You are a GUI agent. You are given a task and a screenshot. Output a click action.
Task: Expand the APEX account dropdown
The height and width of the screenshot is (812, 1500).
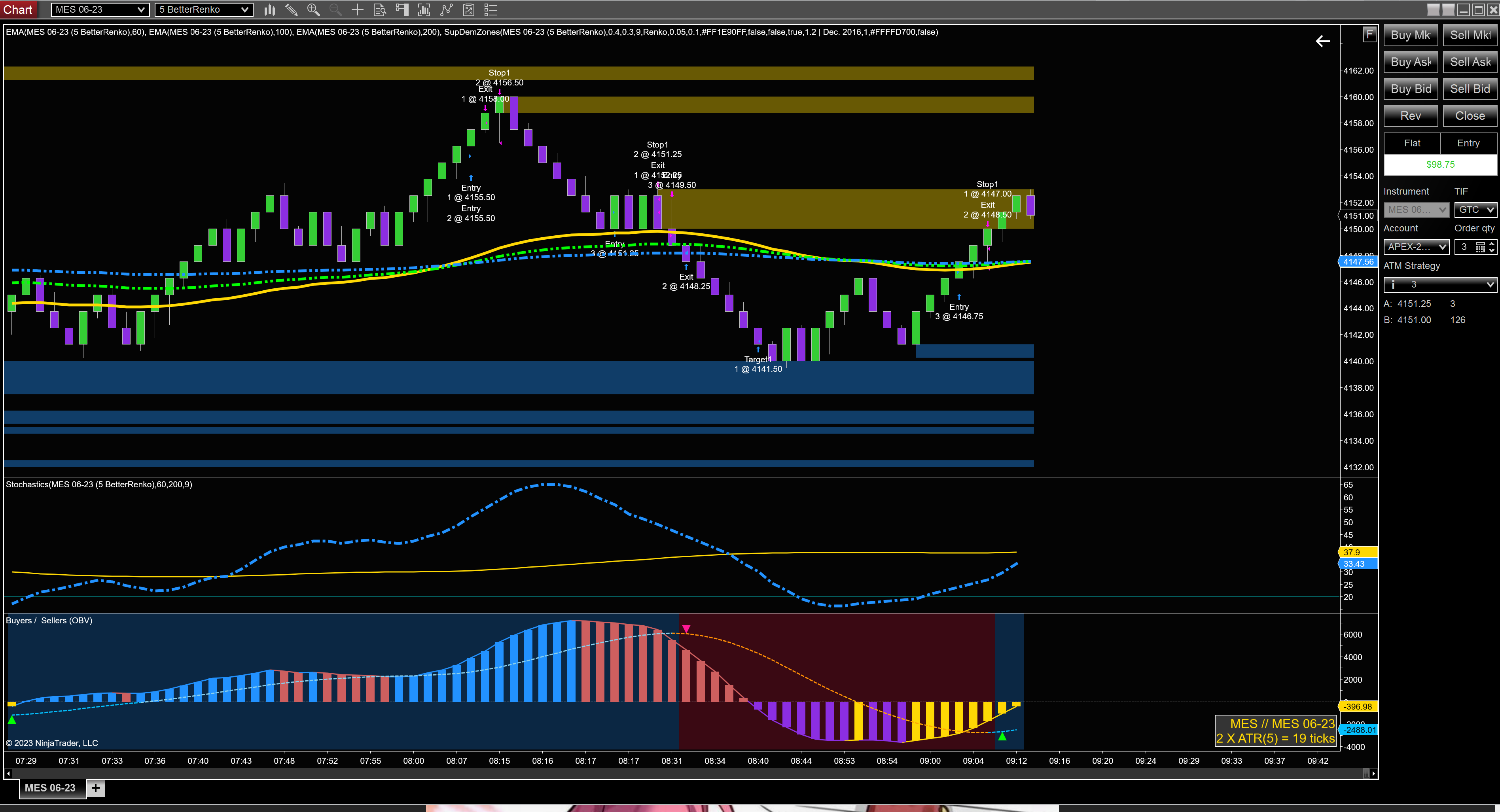click(1416, 247)
